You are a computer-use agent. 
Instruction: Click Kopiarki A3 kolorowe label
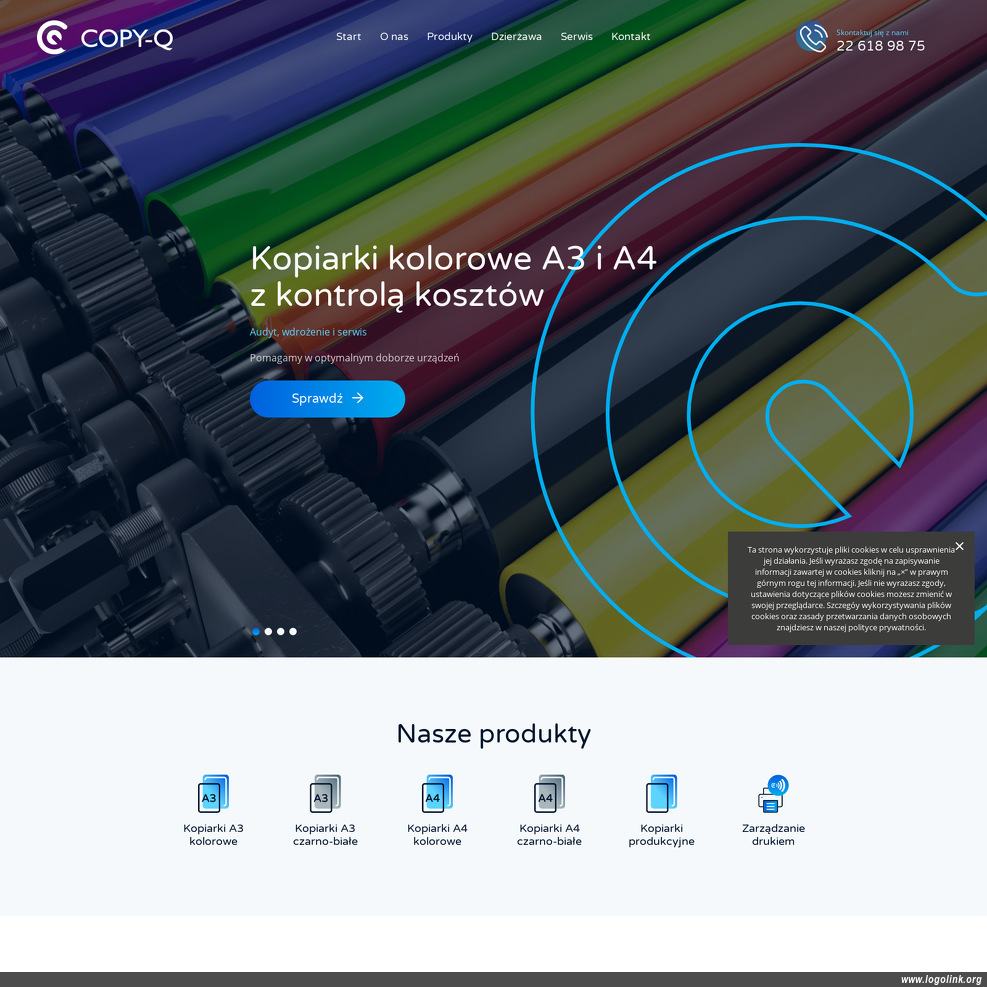(213, 835)
